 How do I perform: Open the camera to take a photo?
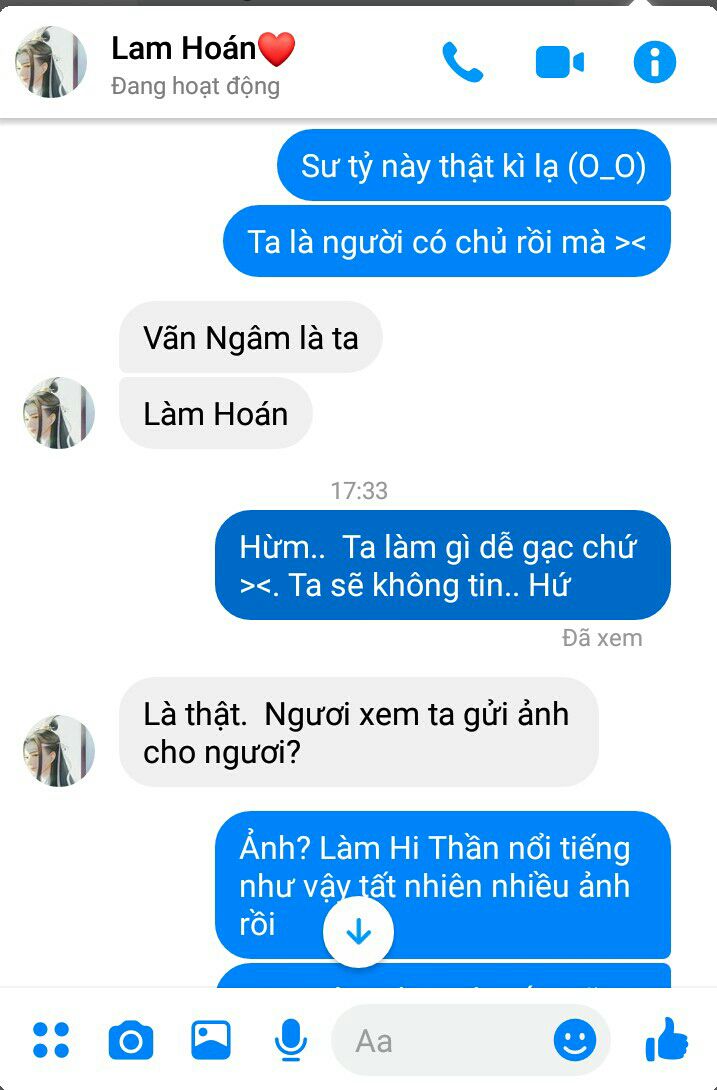point(131,1041)
